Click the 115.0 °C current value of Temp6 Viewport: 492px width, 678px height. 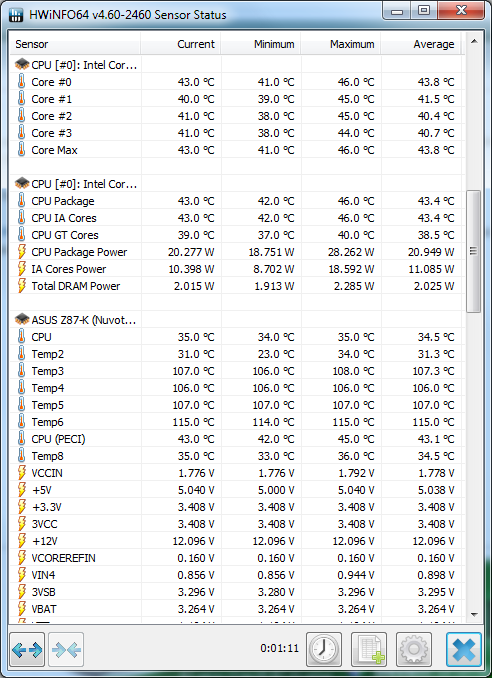click(x=193, y=422)
